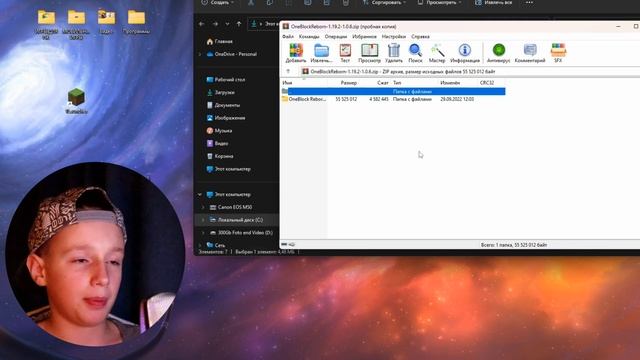Expand the Canon EOS M50 node
The width and height of the screenshot is (640, 360).
coord(203,207)
